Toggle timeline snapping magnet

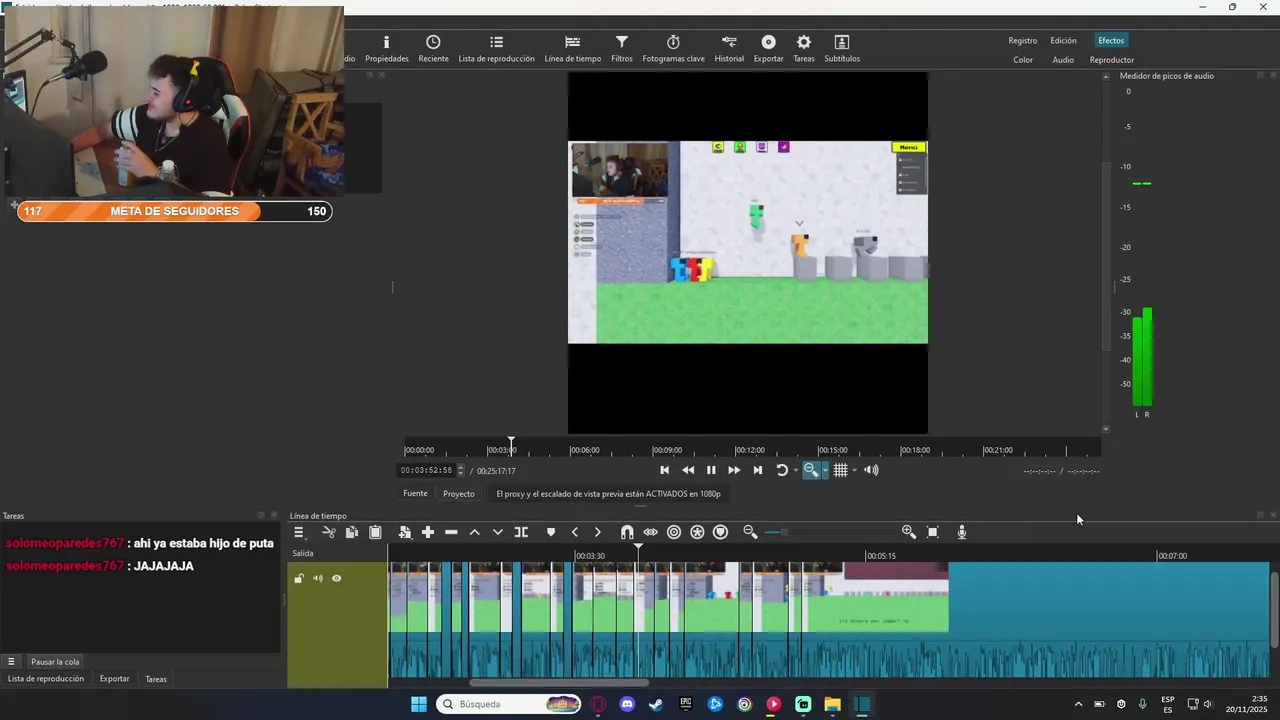pos(627,532)
